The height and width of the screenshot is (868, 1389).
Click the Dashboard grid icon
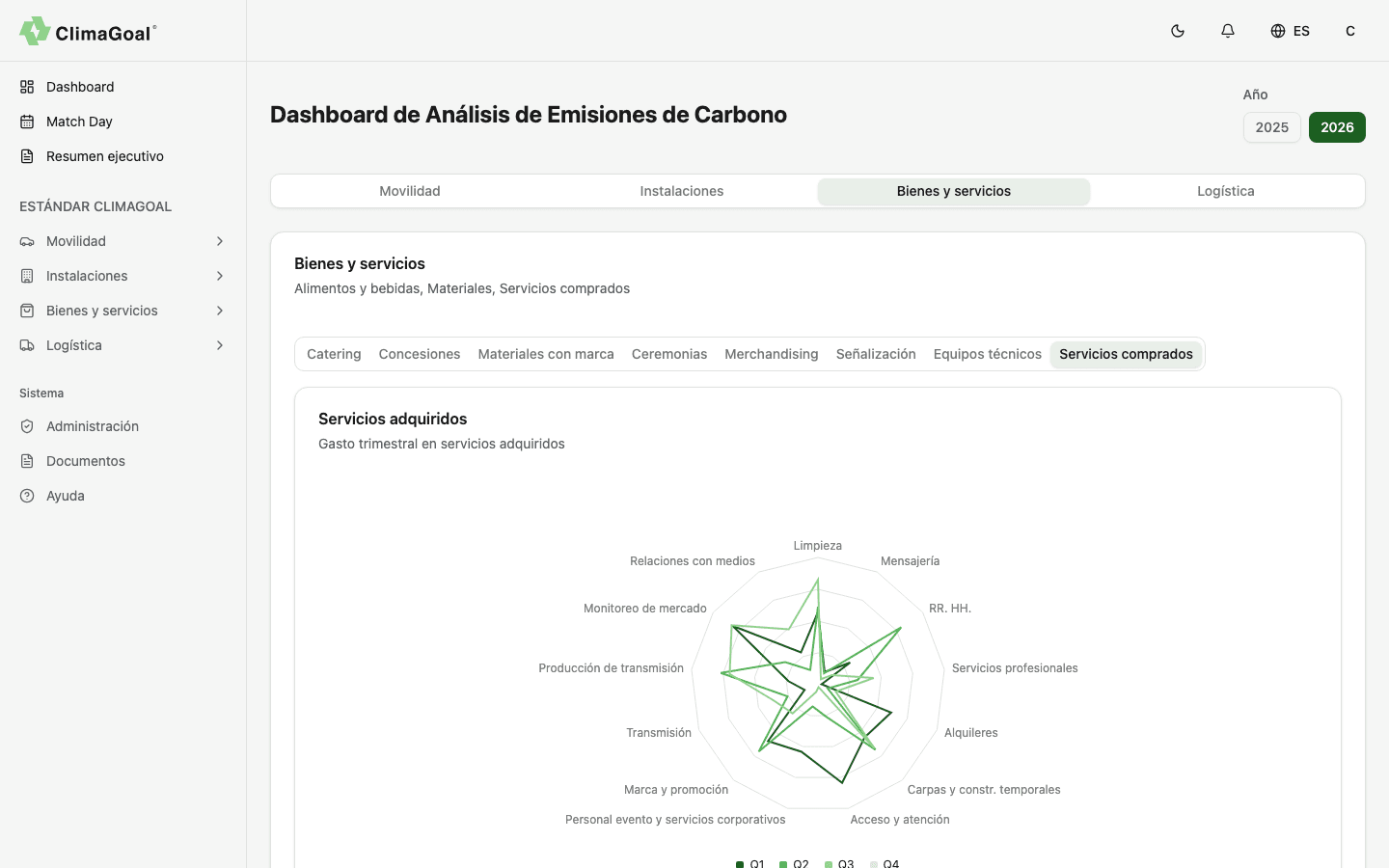[27, 87]
